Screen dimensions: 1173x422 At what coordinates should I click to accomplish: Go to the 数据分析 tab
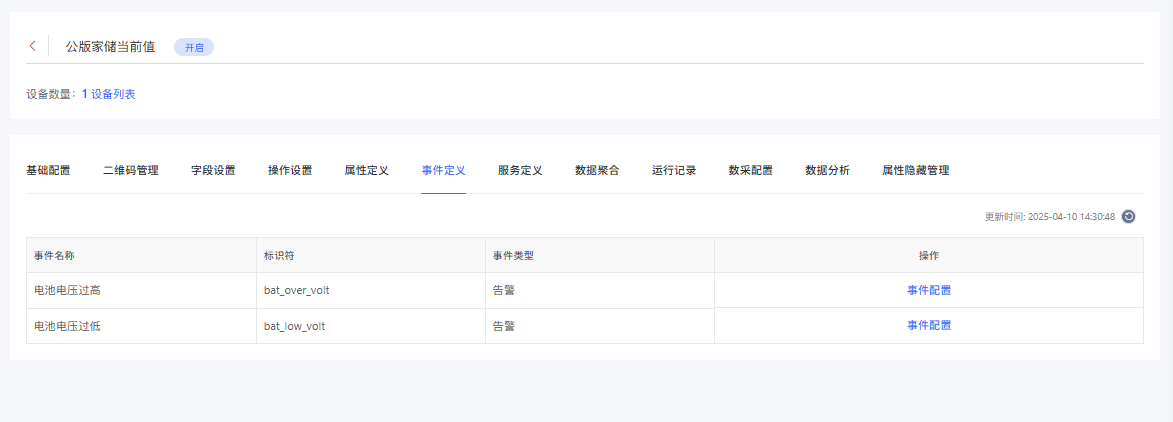(827, 171)
